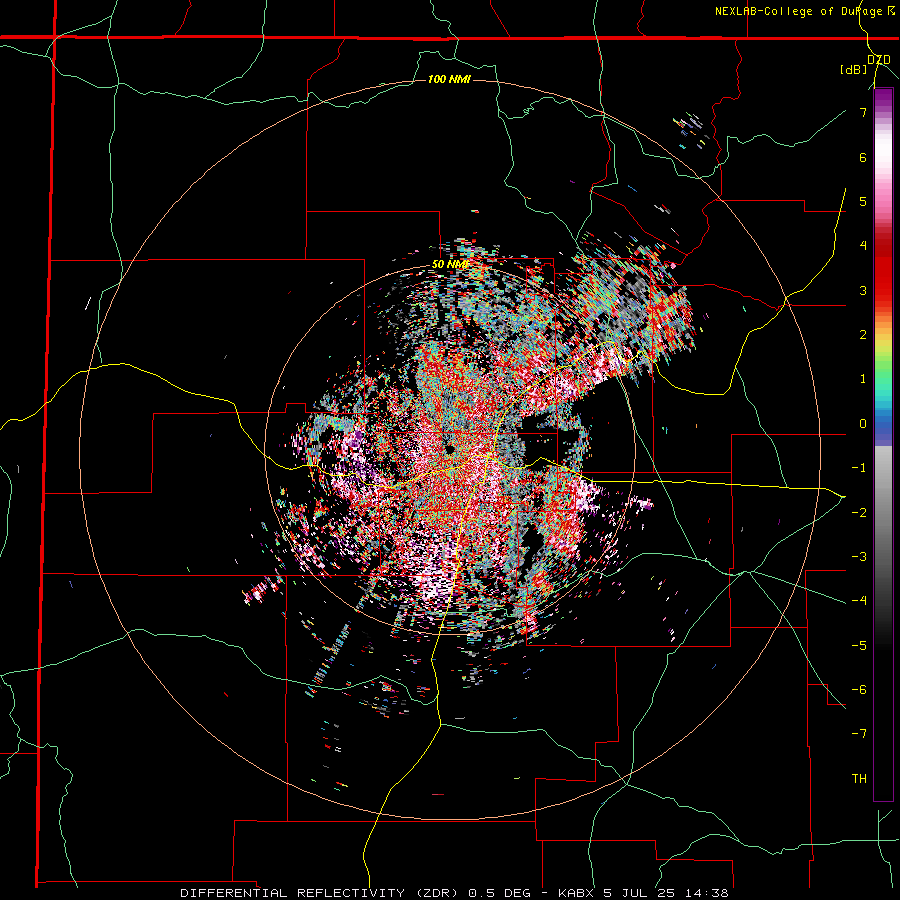Click the [dB] unit label
The width and height of the screenshot is (900, 900).
(x=854, y=70)
